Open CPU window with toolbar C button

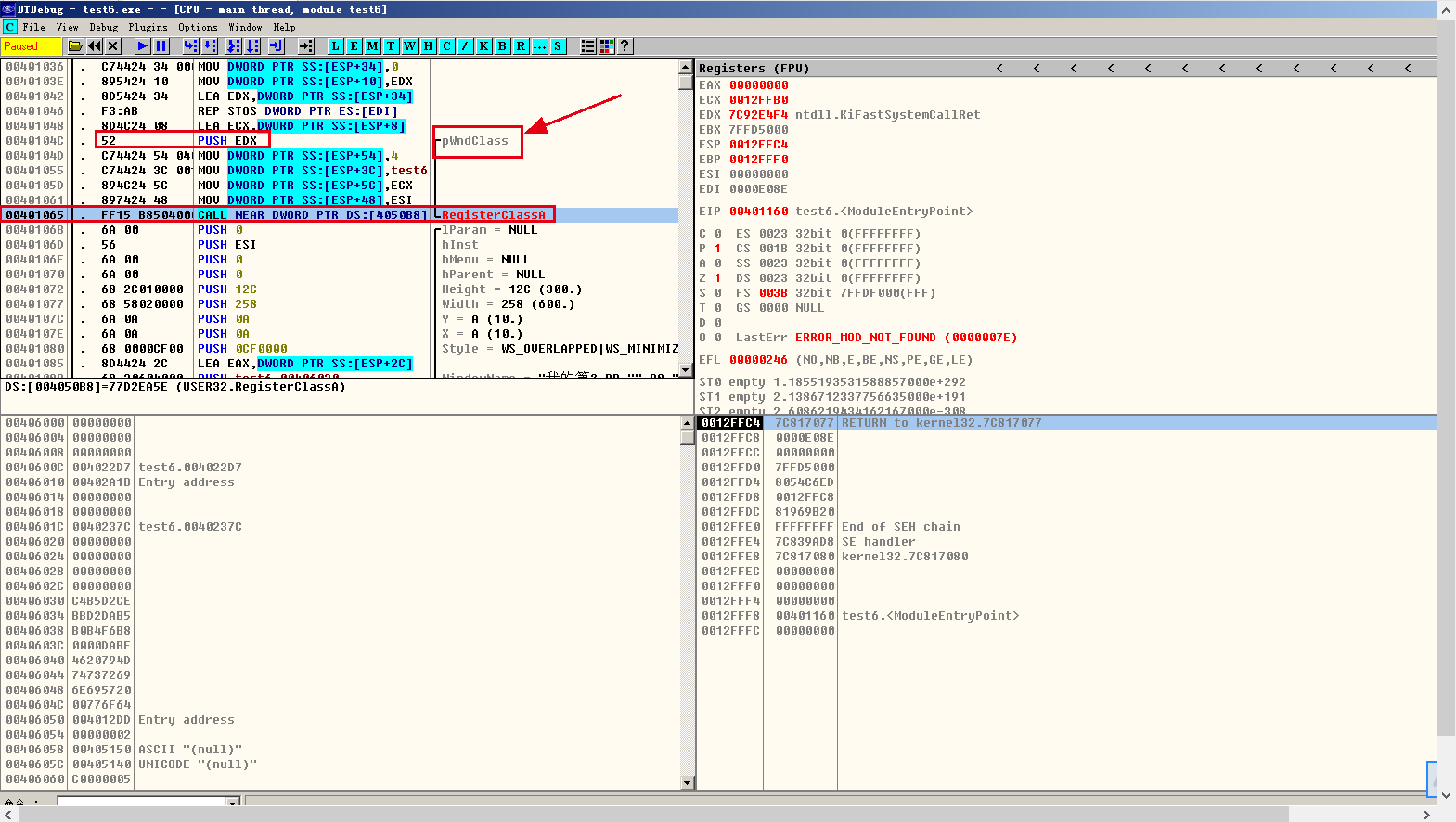(446, 45)
